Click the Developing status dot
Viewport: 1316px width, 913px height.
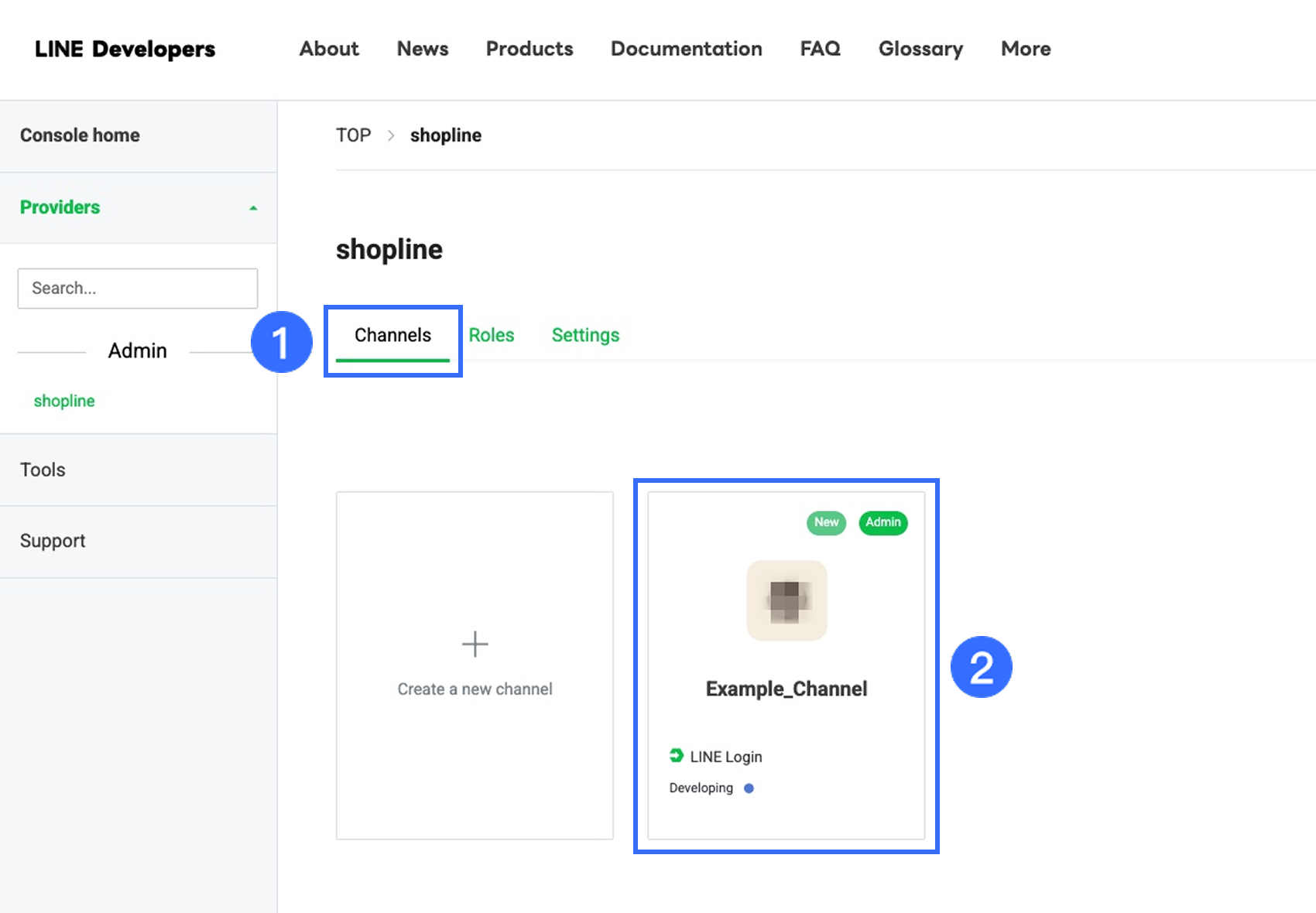[749, 788]
